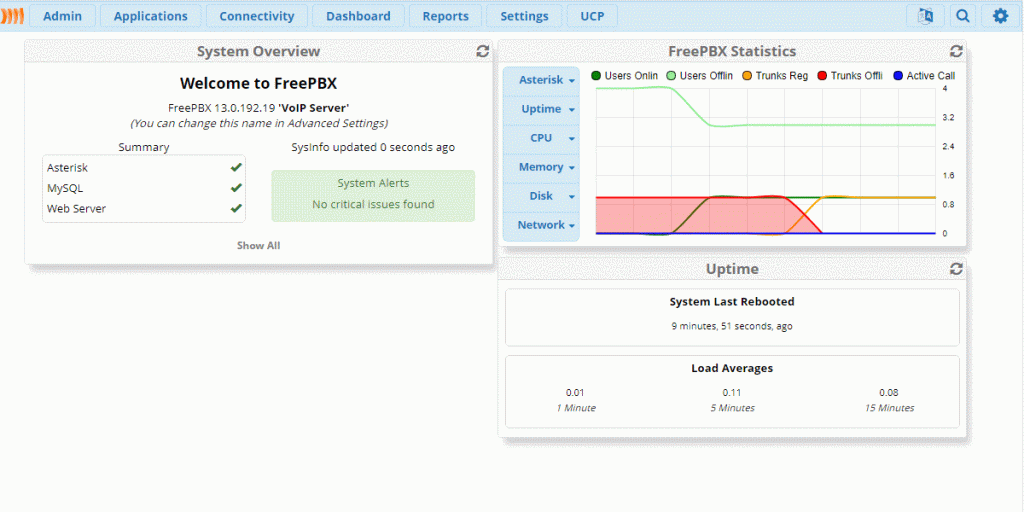Toggle the Trunks Reg legend series
The height and width of the screenshot is (512, 1024).
(775, 76)
